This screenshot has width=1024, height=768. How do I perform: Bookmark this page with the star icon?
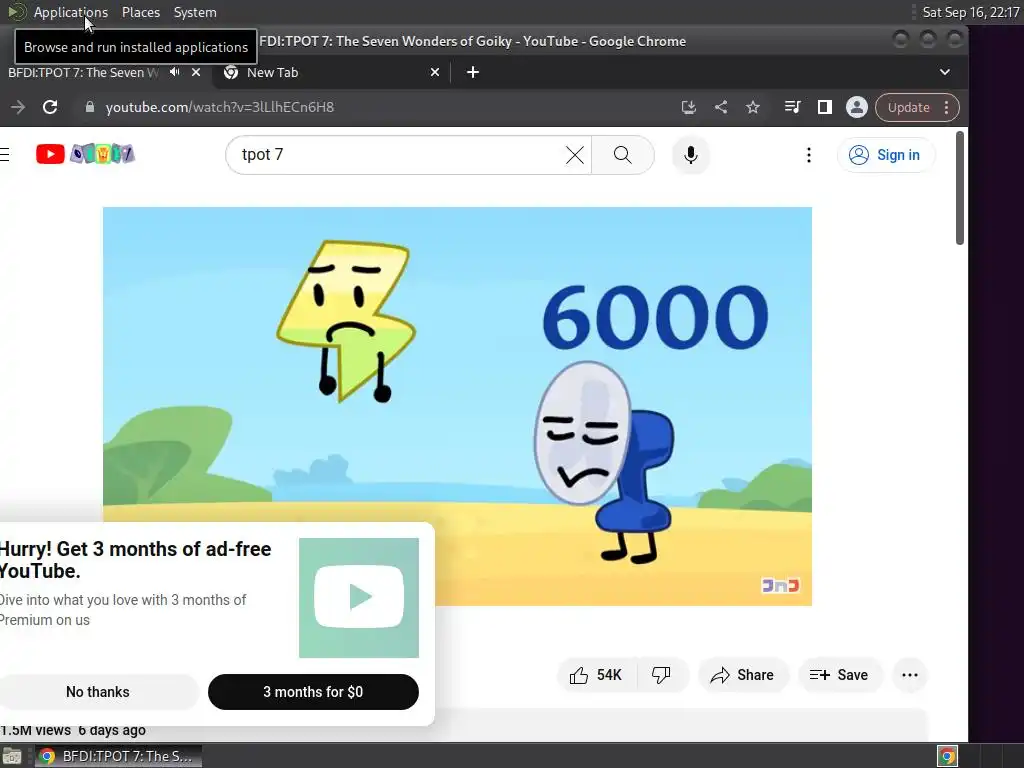pyautogui.click(x=753, y=107)
